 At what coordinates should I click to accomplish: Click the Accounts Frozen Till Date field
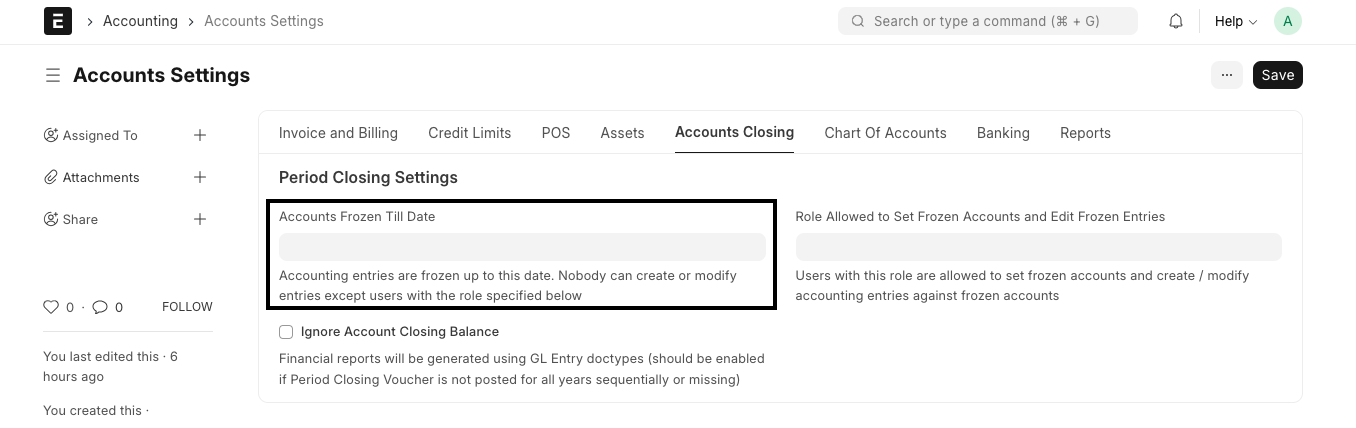522,247
